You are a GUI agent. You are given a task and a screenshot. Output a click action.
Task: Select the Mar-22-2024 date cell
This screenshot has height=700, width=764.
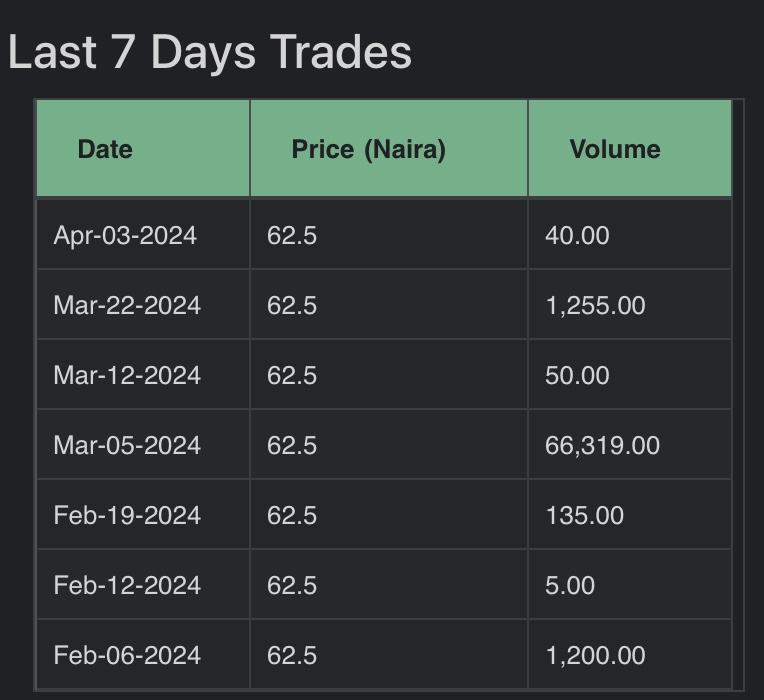pyautogui.click(x=127, y=305)
